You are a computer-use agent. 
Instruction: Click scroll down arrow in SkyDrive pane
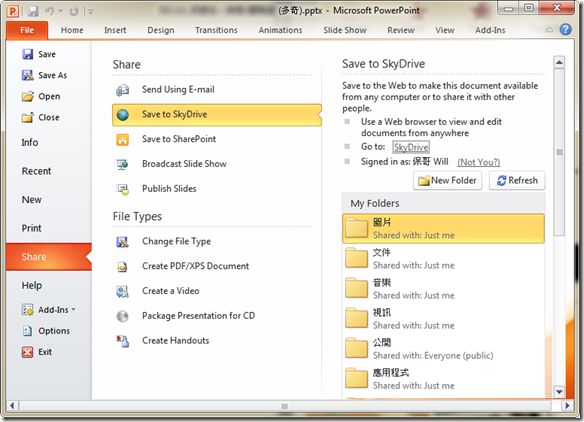559,391
